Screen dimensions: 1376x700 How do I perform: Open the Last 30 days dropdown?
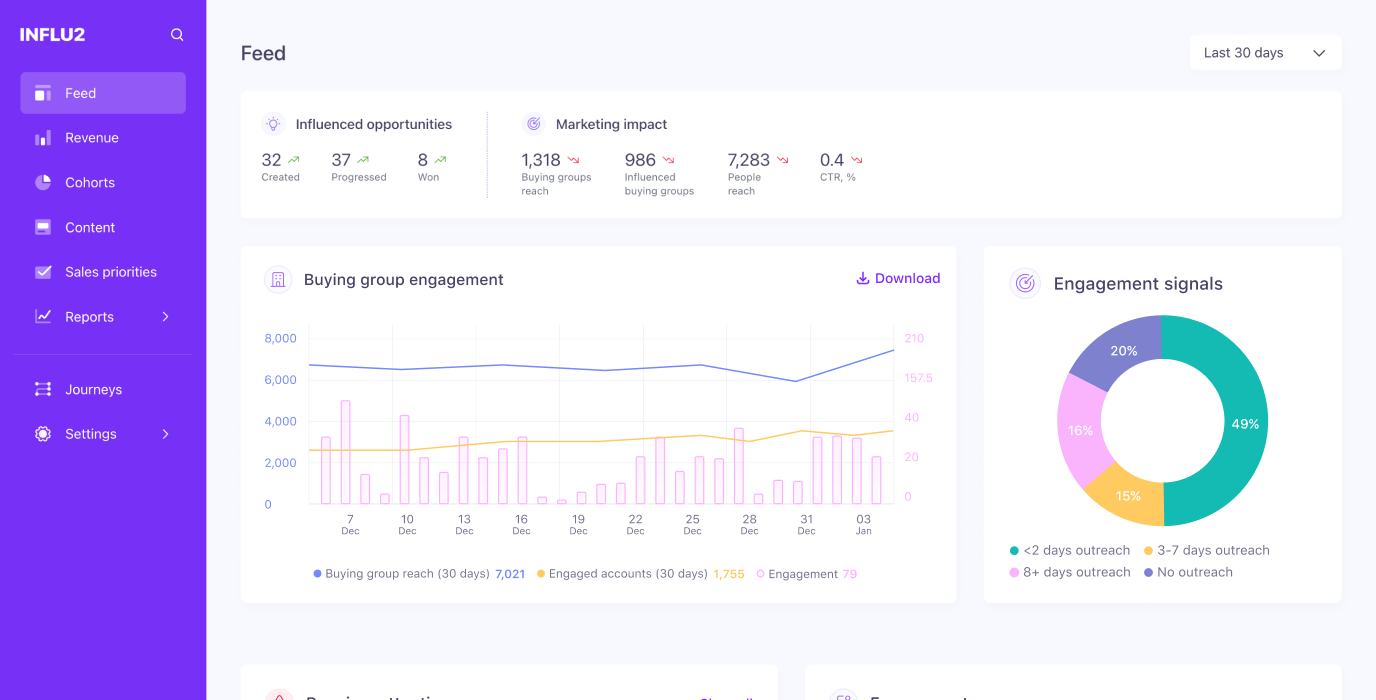[x=1264, y=52]
